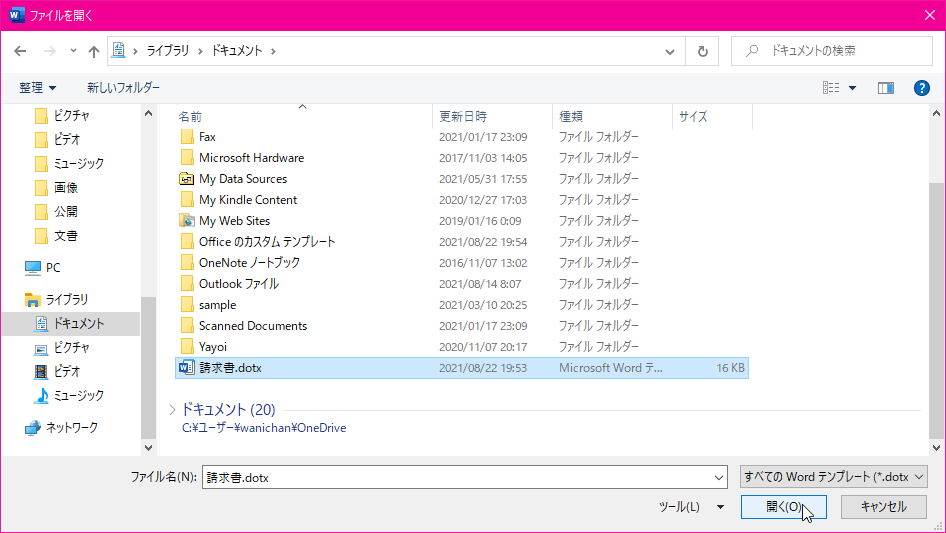Select the Microsoft Hardware folder icon

pos(187,158)
